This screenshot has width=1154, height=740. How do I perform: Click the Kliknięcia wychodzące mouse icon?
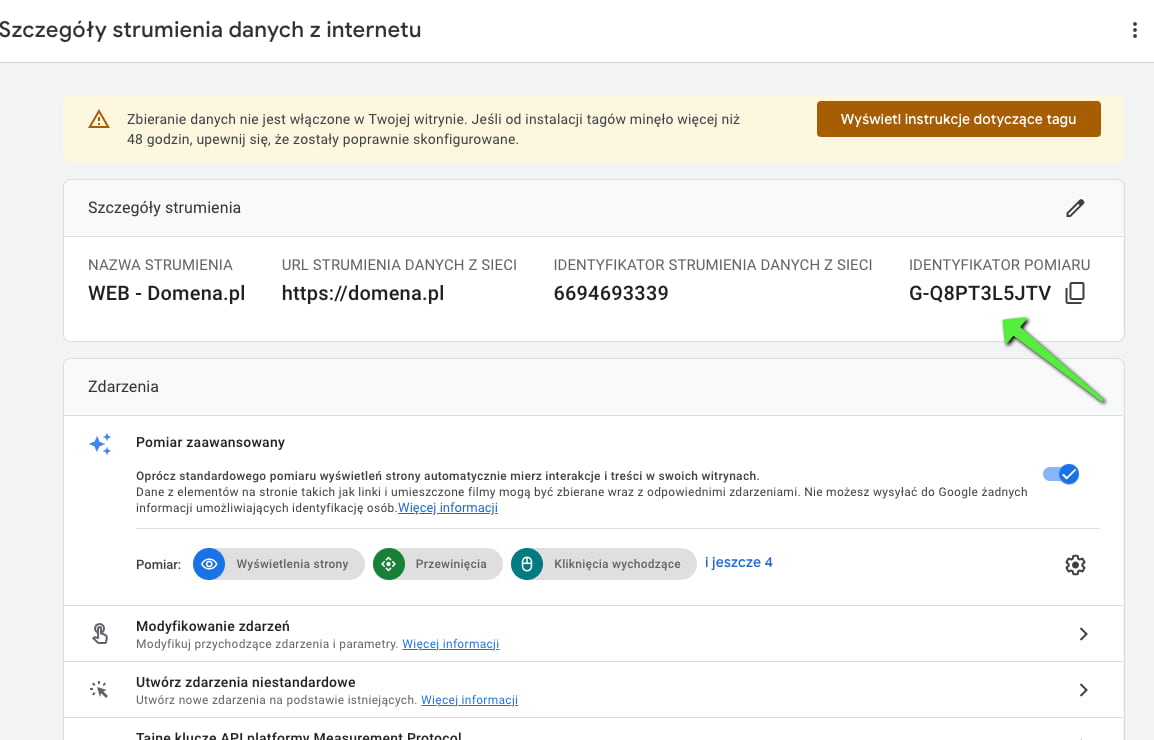527,564
